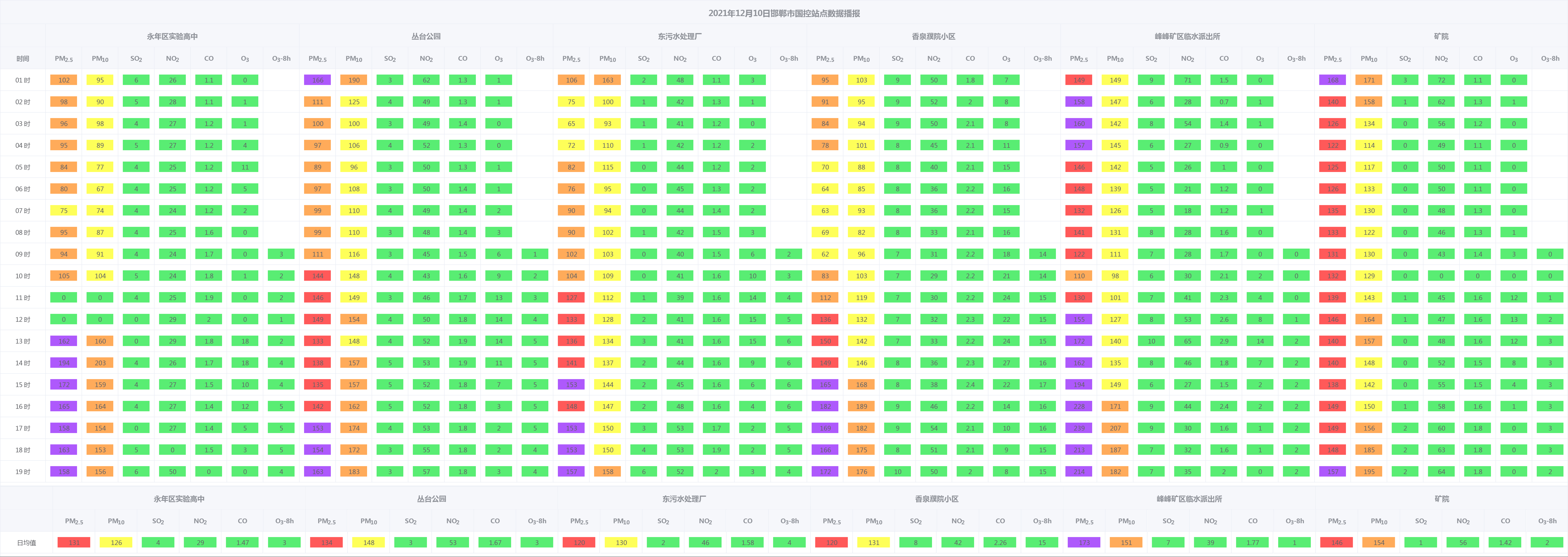
Task: Click 东污水处理厂 daily average CO value 1.58
Action: [x=748, y=542]
